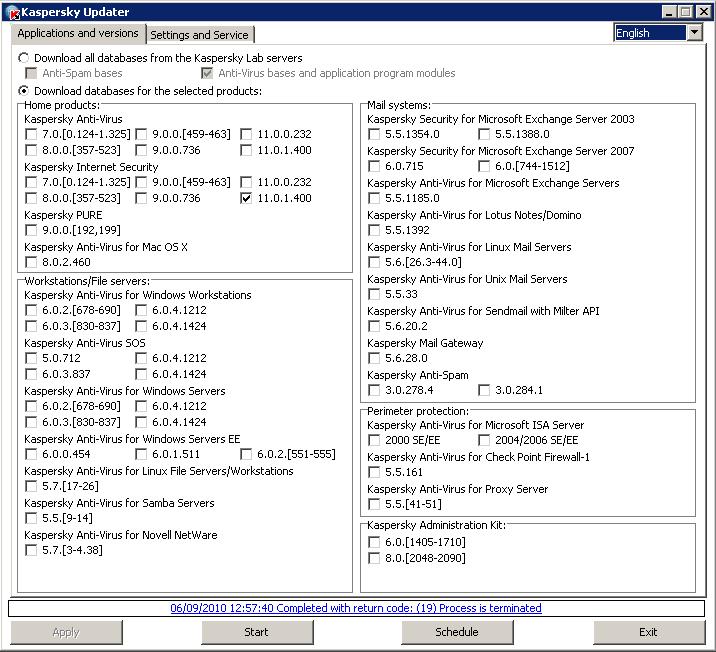716x652 pixels.
Task: Check Anti-Virus SOS 5.0.712
Action: [x=31, y=358]
